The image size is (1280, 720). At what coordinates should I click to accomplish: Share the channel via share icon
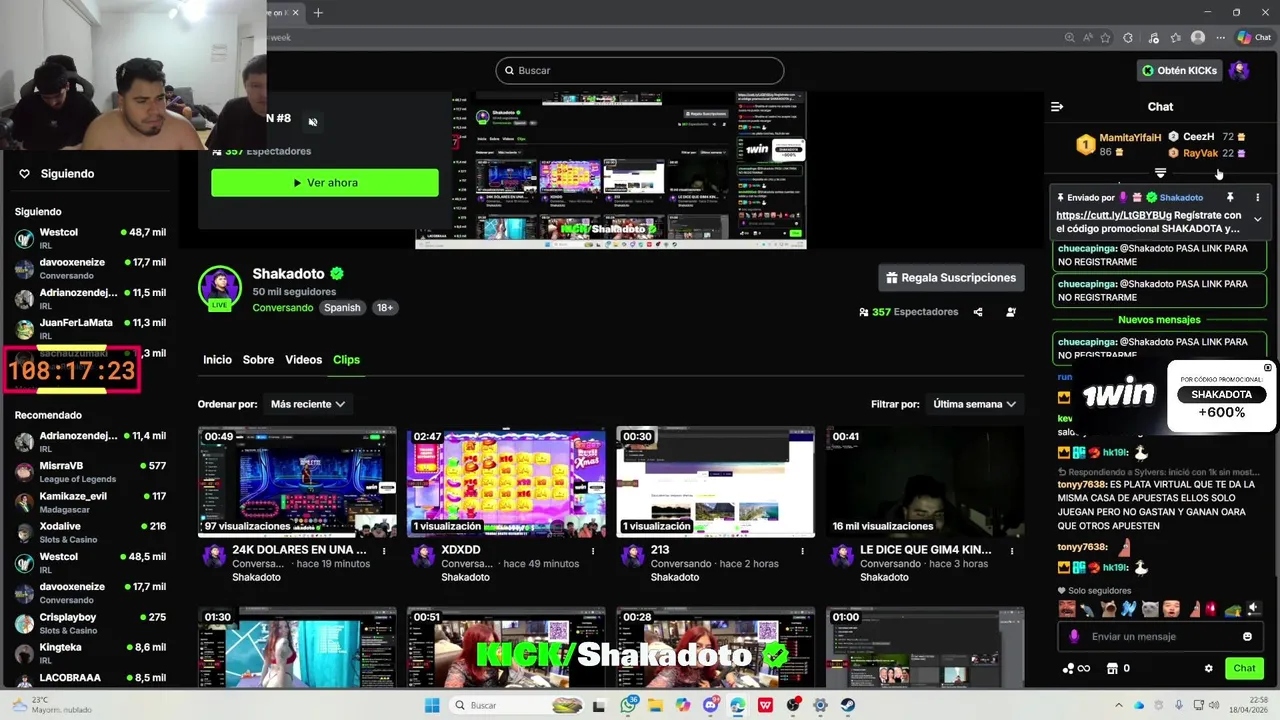coord(978,312)
